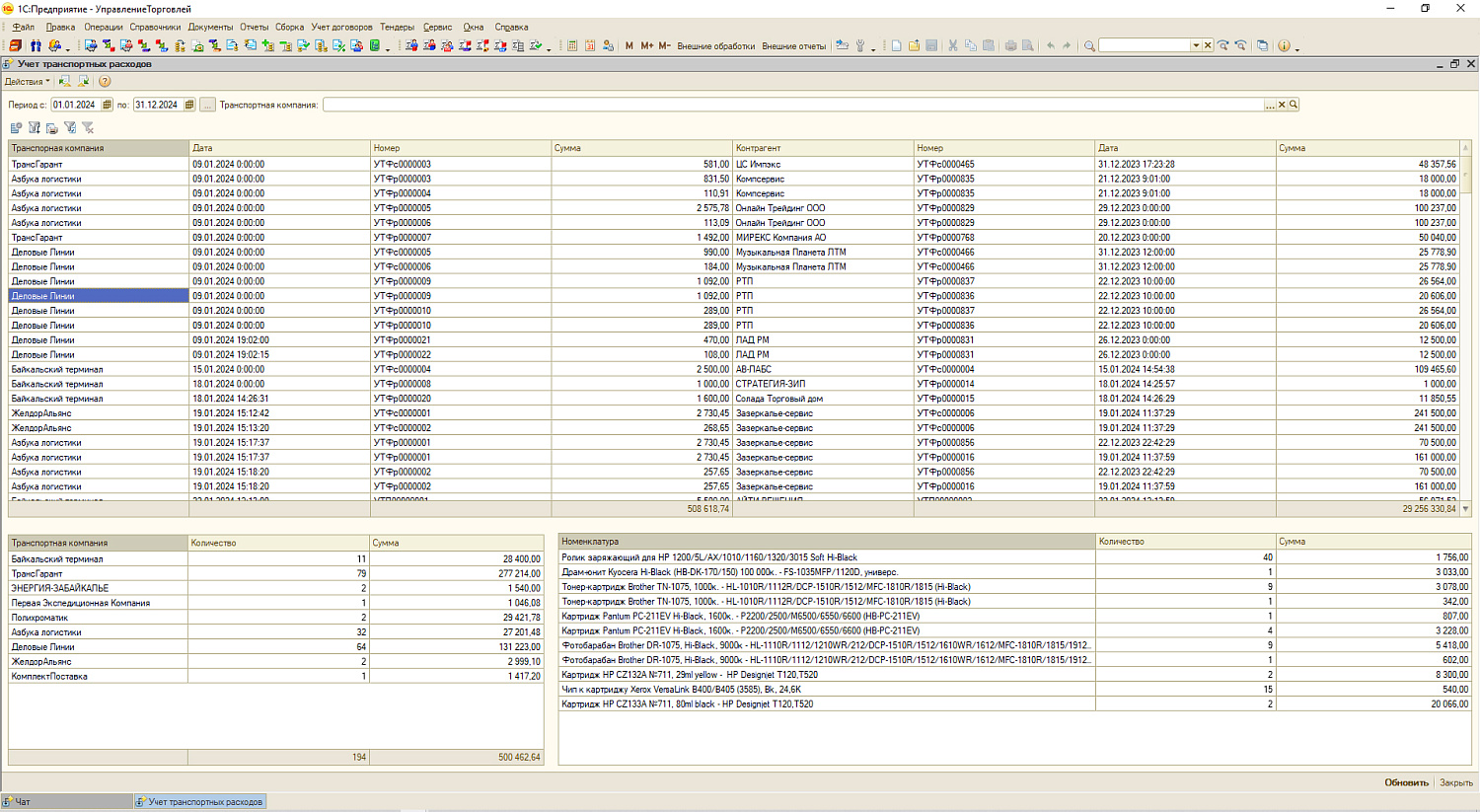Select the Чип к картриджу Xerox VersaLink row

tap(1015, 690)
